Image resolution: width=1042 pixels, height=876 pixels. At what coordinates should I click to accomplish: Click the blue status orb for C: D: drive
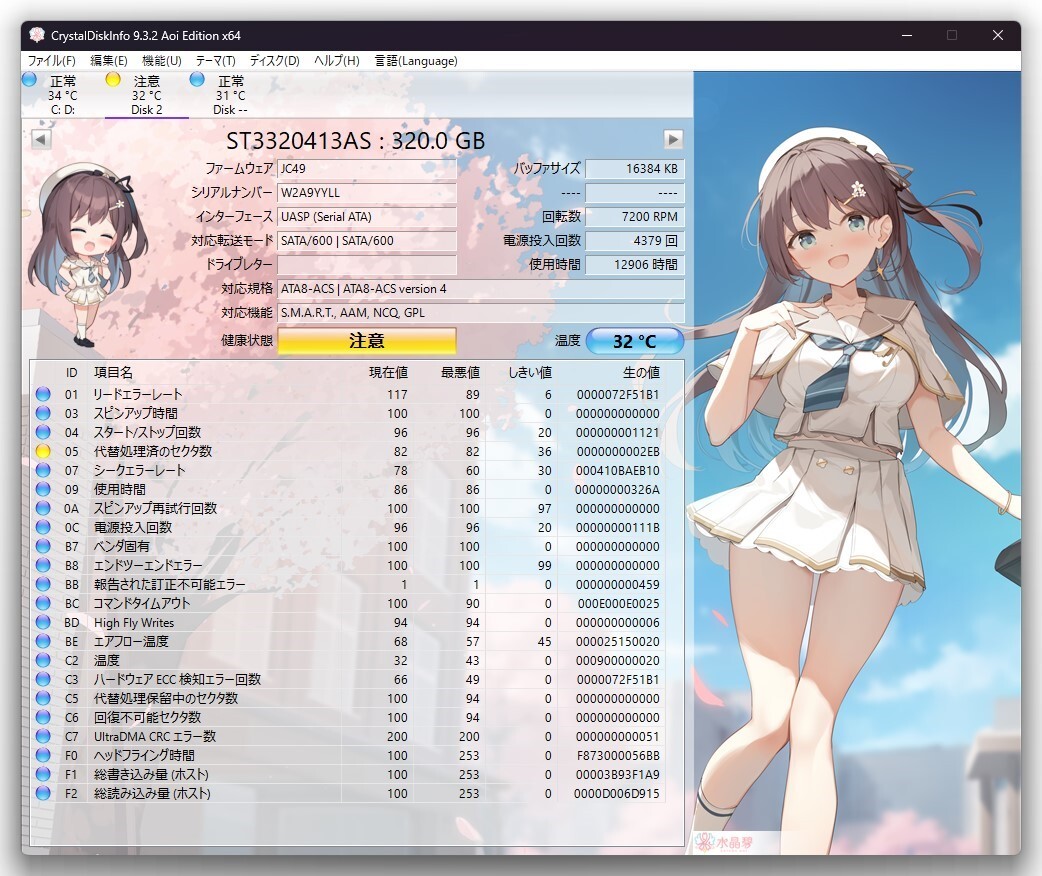click(29, 80)
